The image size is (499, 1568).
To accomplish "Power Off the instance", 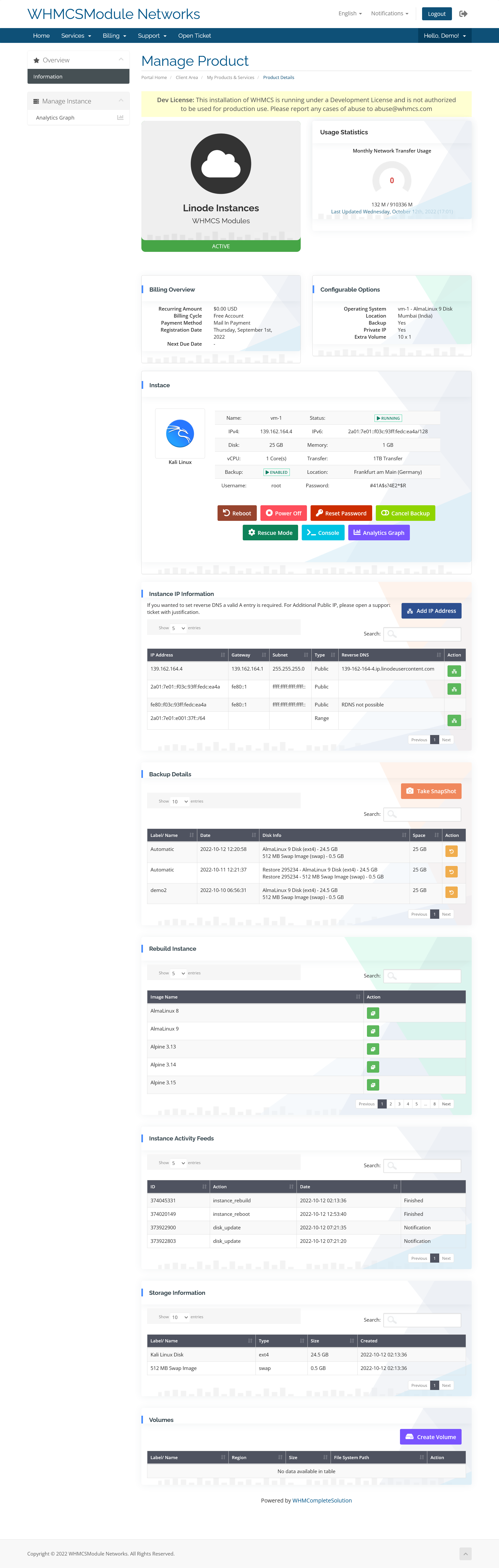I will pos(284,513).
